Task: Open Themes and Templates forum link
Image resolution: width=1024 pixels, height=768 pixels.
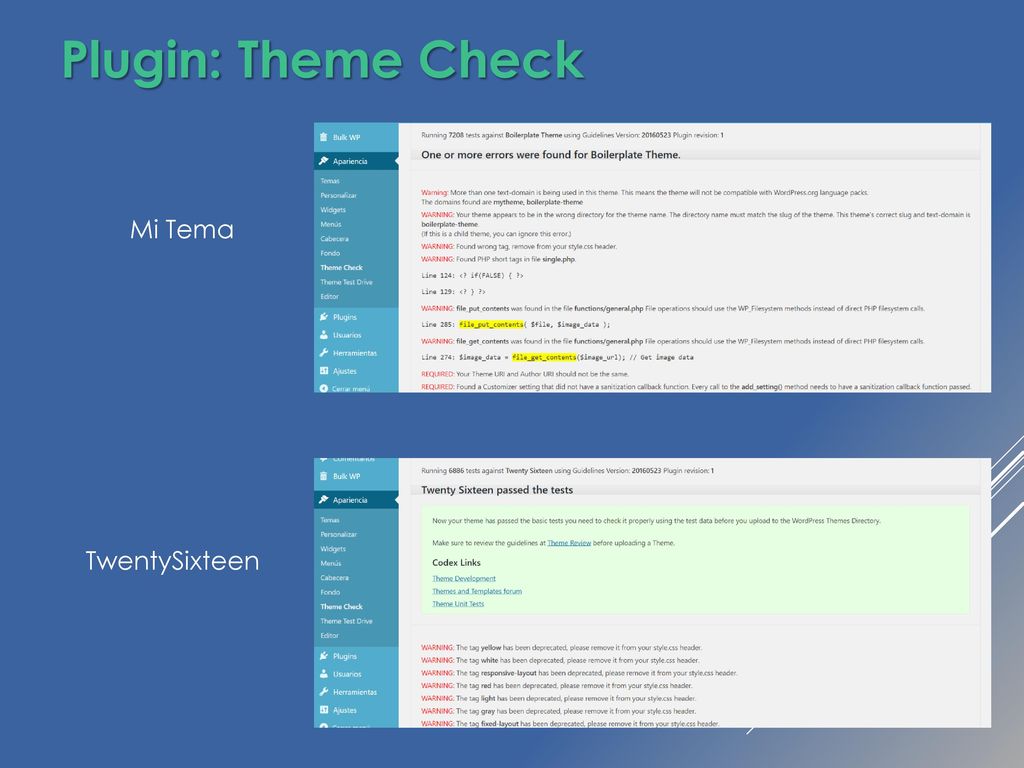Action: tap(477, 591)
